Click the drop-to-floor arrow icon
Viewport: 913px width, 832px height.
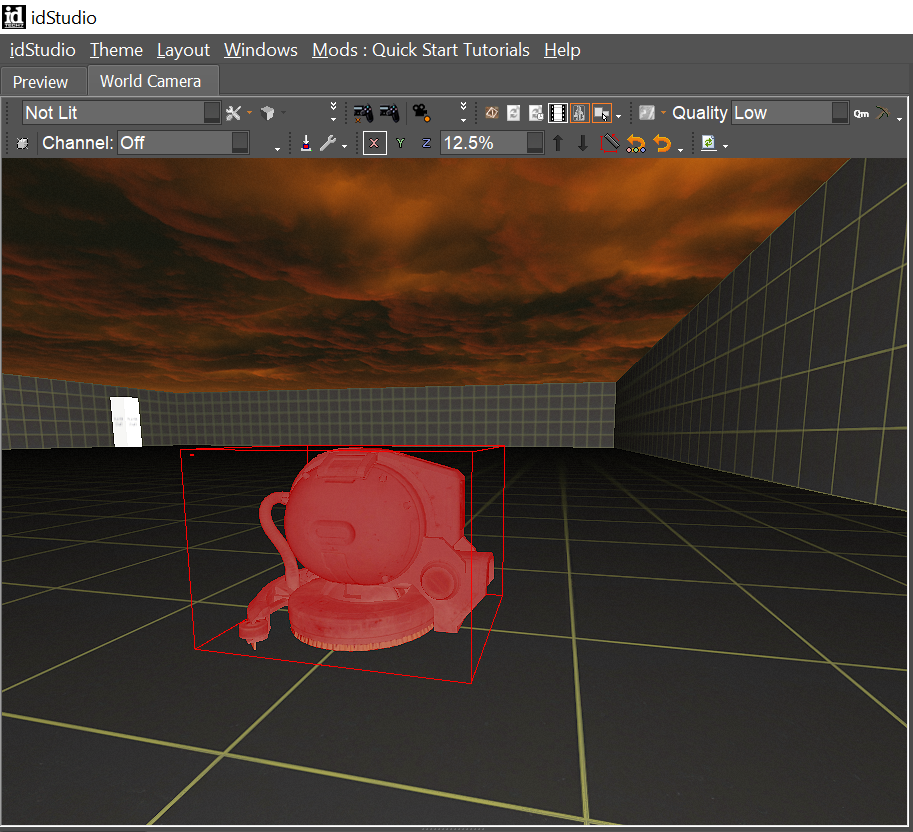(306, 143)
